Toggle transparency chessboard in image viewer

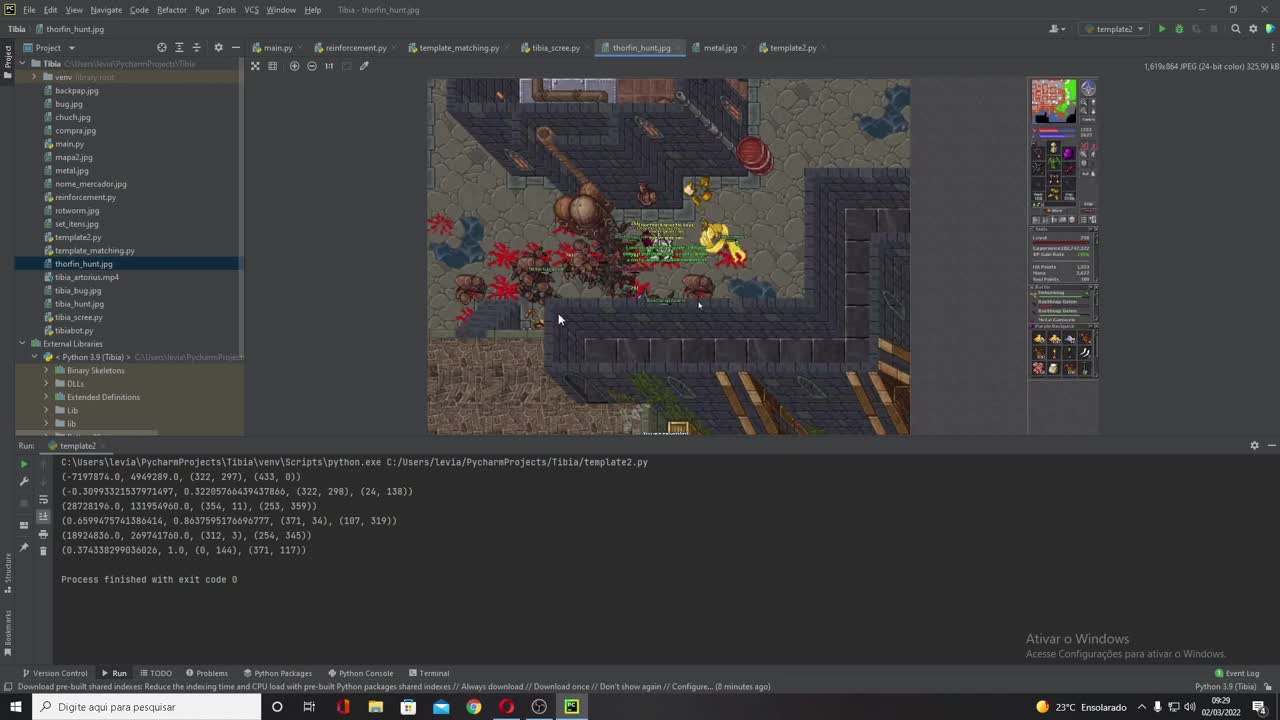[255, 66]
